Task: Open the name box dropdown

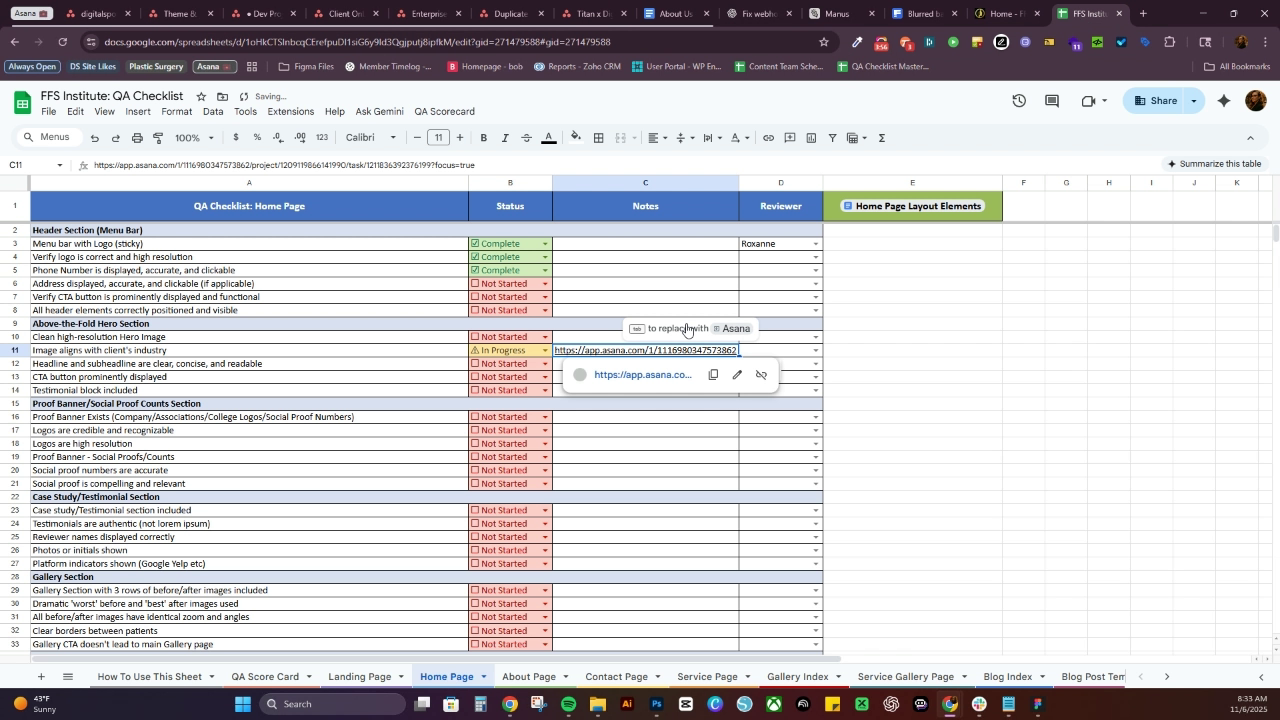Action: (60, 165)
